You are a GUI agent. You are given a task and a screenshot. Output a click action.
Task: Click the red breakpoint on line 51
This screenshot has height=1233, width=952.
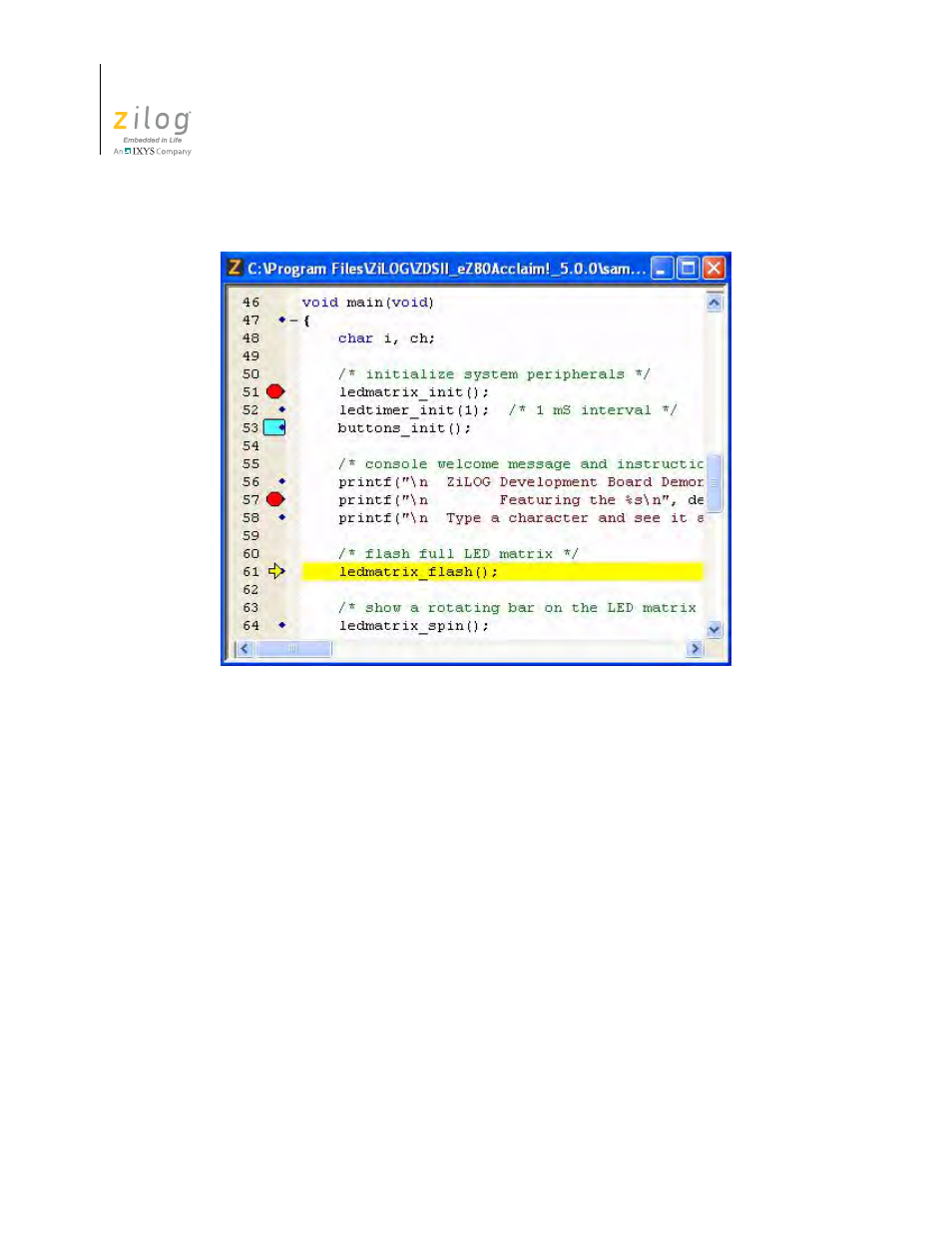(x=275, y=391)
